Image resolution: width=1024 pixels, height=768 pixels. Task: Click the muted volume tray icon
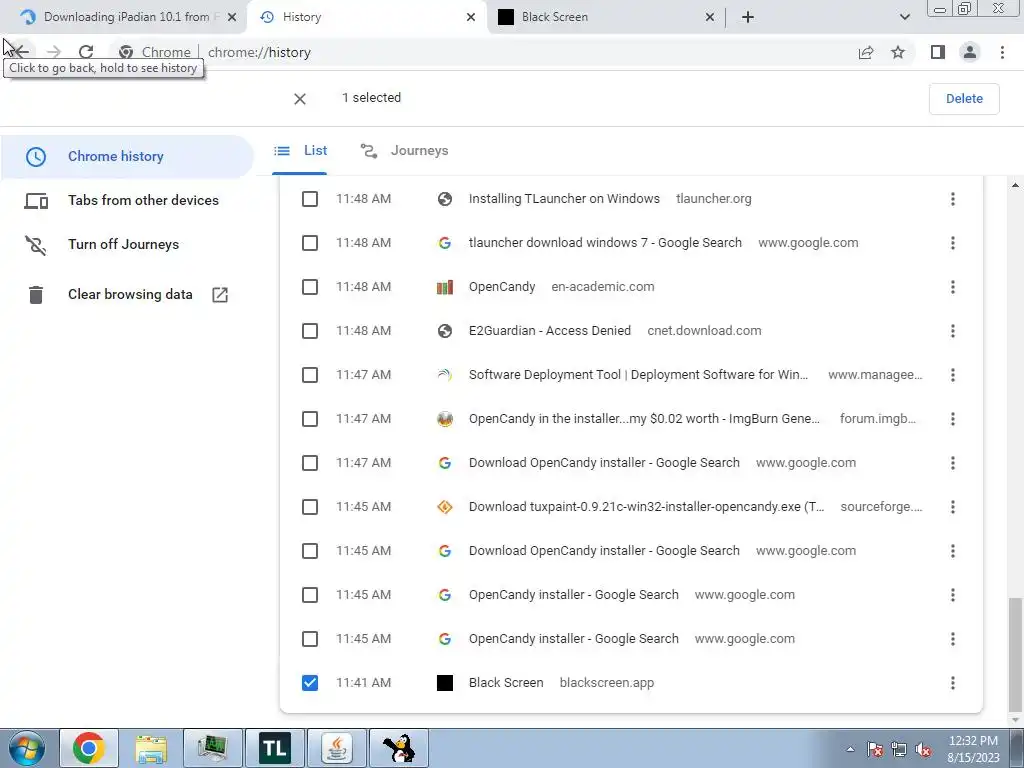(x=923, y=750)
